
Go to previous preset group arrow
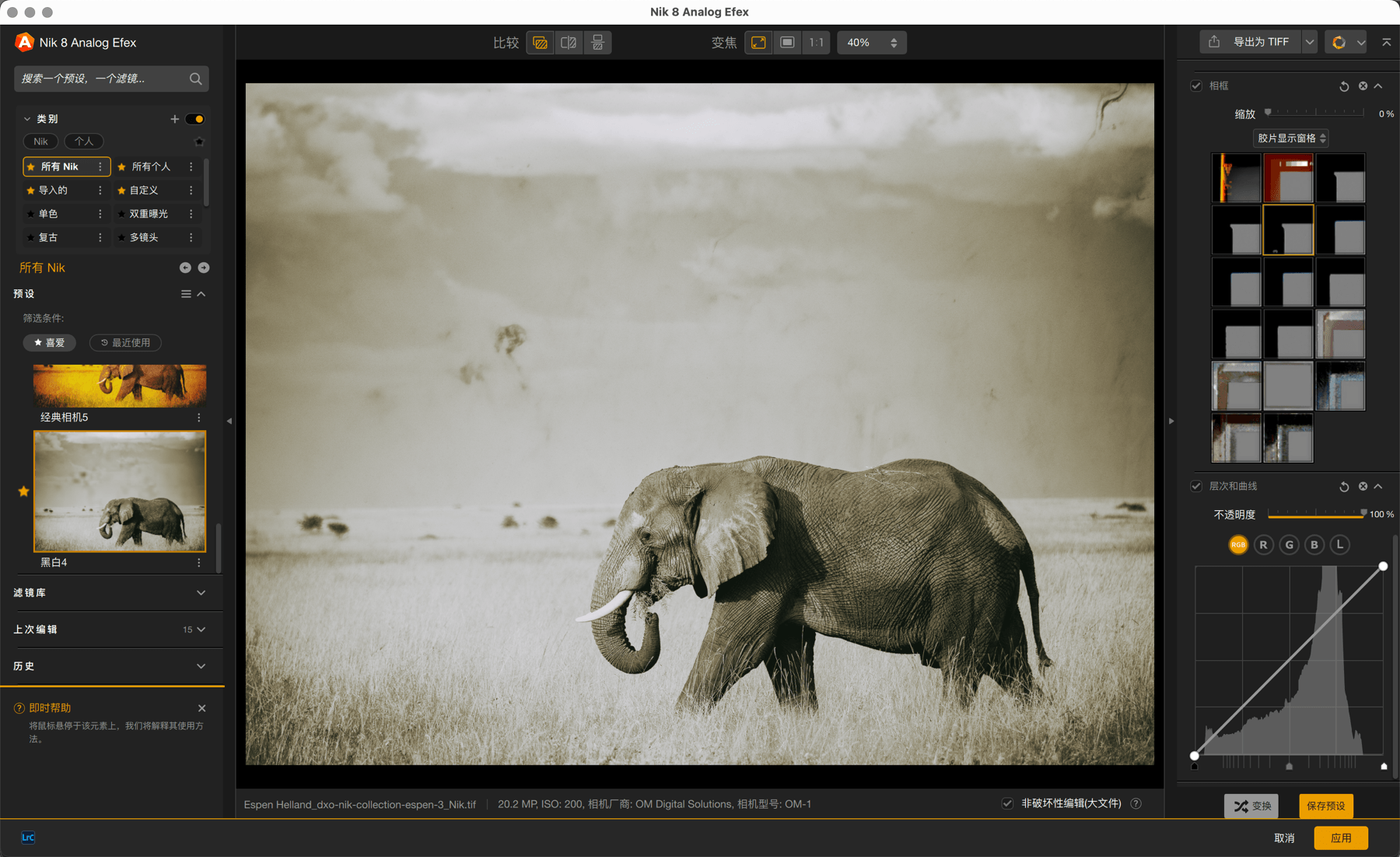point(185,268)
